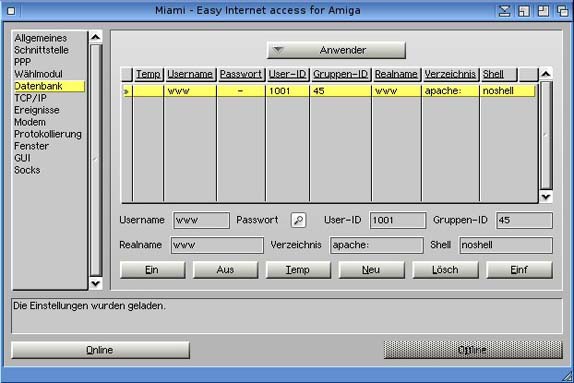This screenshot has height=383, width=574.
Task: Sort by Temp column header
Action: coord(148,74)
